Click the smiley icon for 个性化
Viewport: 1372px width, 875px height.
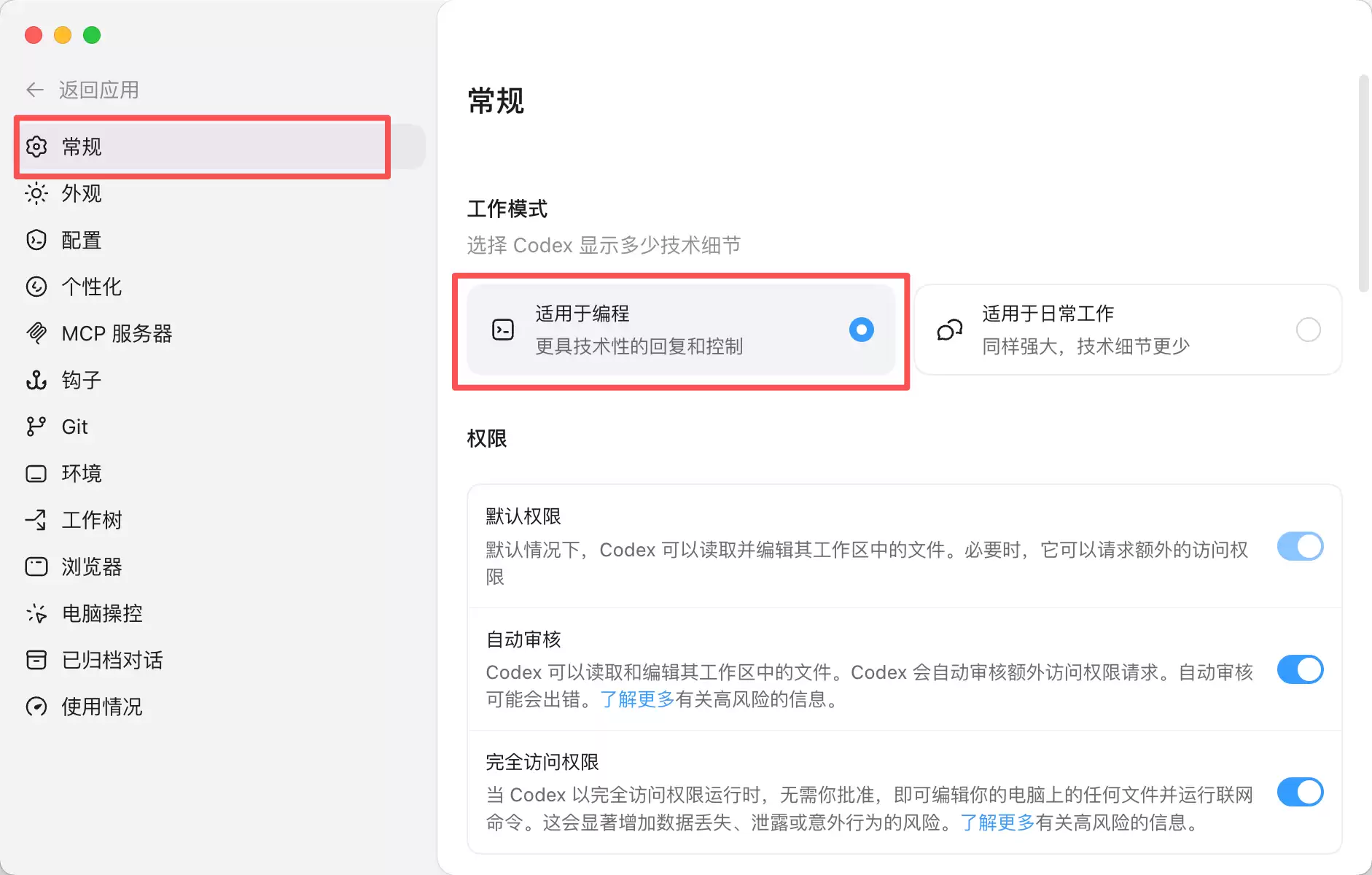tap(36, 287)
